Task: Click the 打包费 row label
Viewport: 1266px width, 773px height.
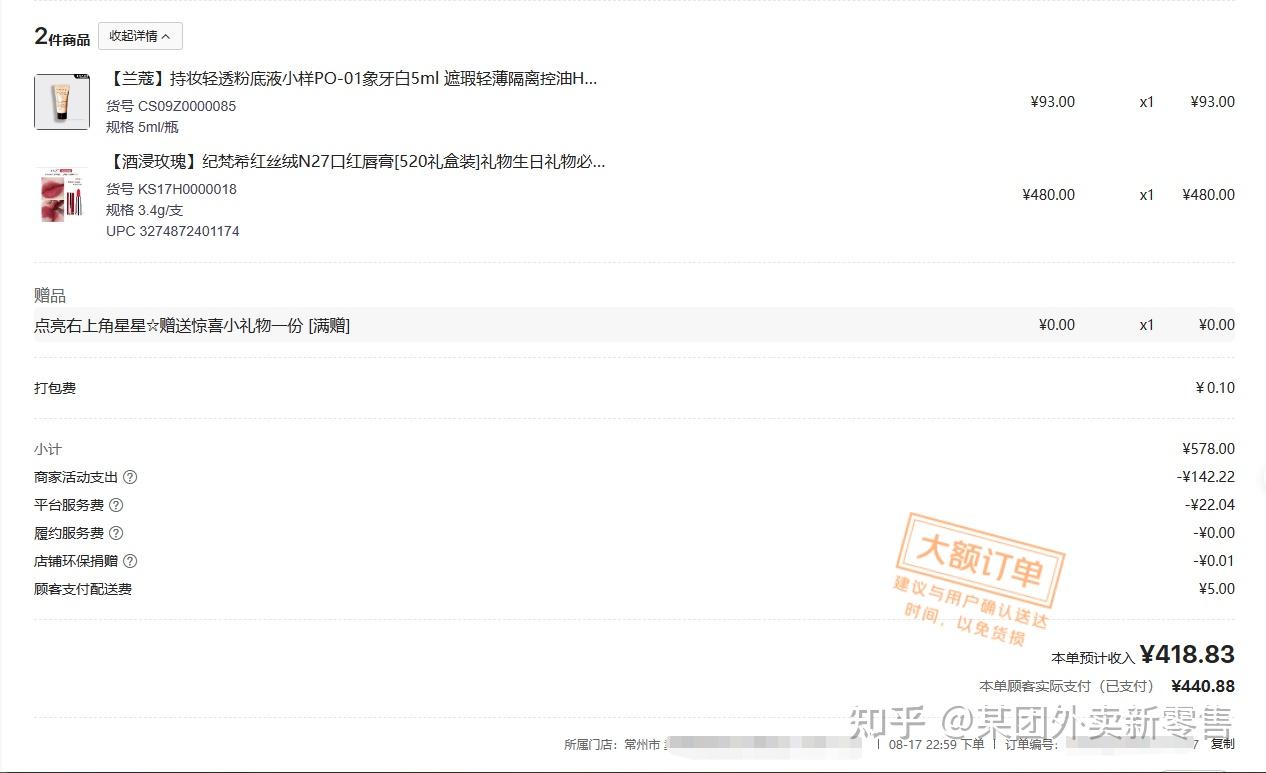Action: (x=55, y=388)
